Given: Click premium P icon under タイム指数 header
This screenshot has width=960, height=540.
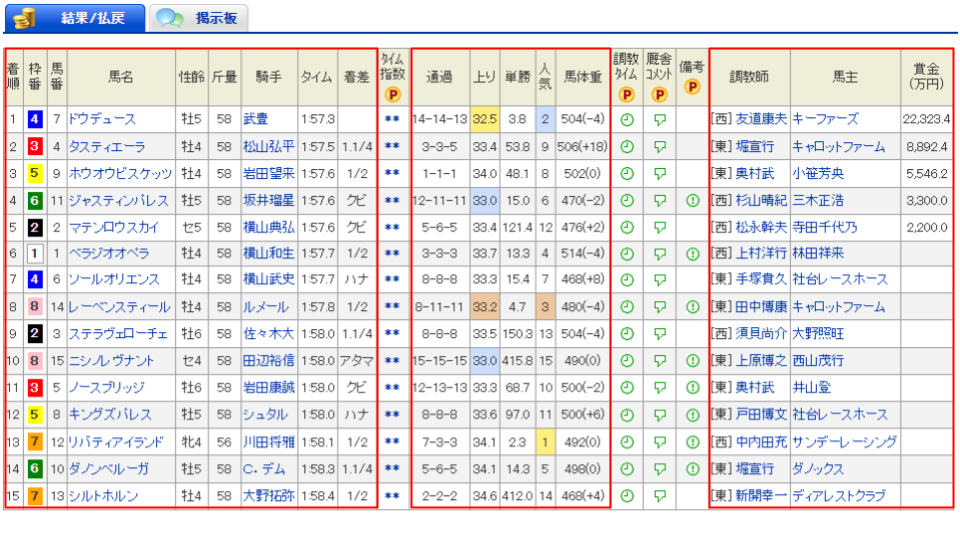Looking at the screenshot, I should pos(392,95).
